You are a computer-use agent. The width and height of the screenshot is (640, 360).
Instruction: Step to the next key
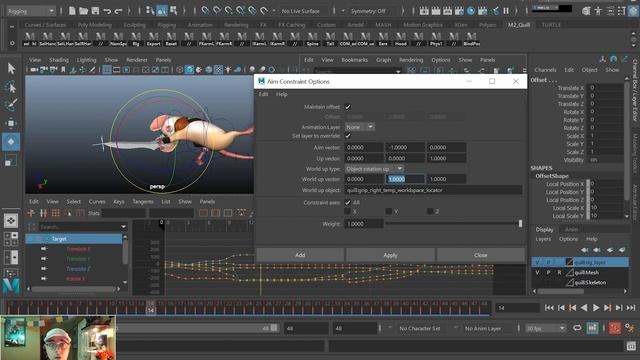pos(607,308)
